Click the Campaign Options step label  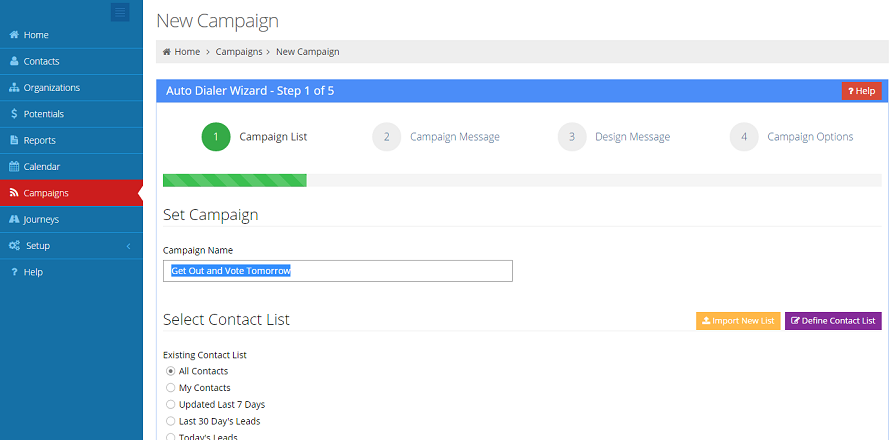810,137
